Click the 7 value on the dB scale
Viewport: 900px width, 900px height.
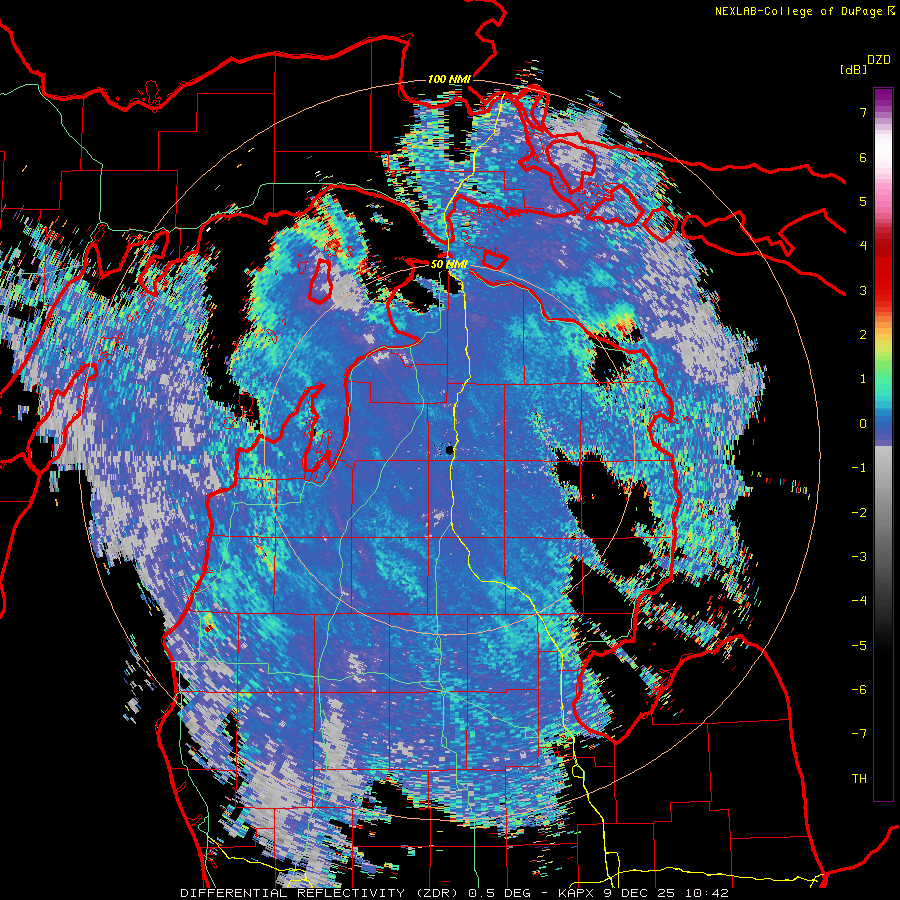863,112
